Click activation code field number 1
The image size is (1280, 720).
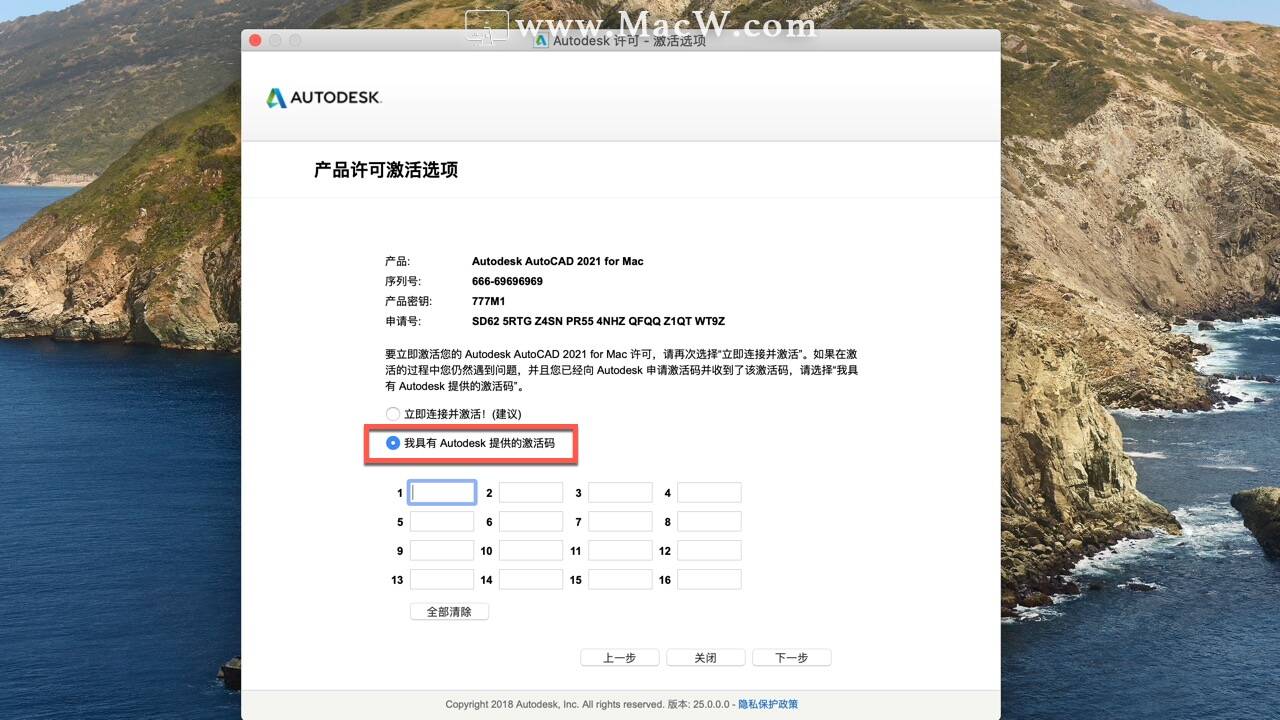pyautogui.click(x=442, y=492)
